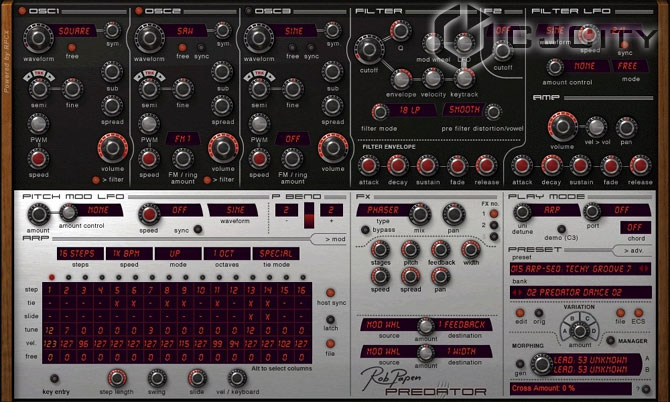Click the uni detune knob
Image resolution: width=670 pixels, height=402 pixels.
522,212
